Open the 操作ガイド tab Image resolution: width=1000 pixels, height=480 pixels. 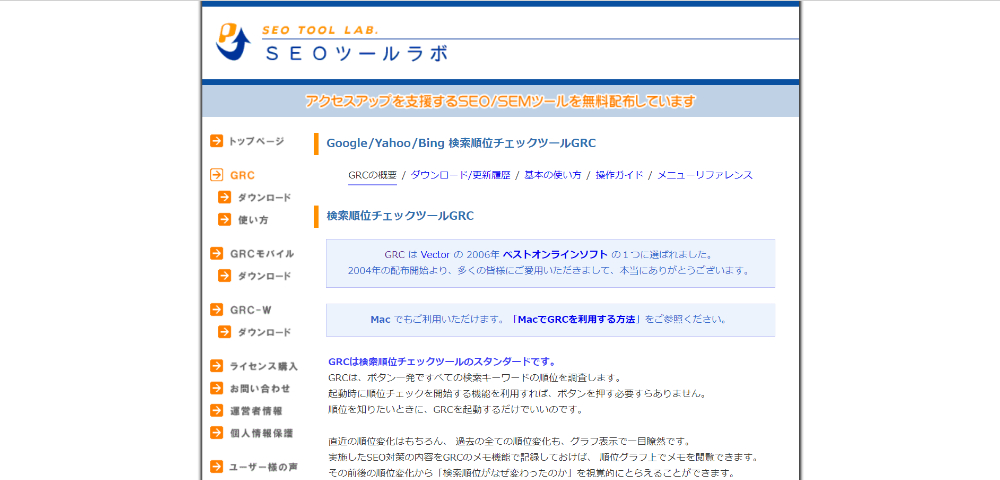[x=619, y=175]
